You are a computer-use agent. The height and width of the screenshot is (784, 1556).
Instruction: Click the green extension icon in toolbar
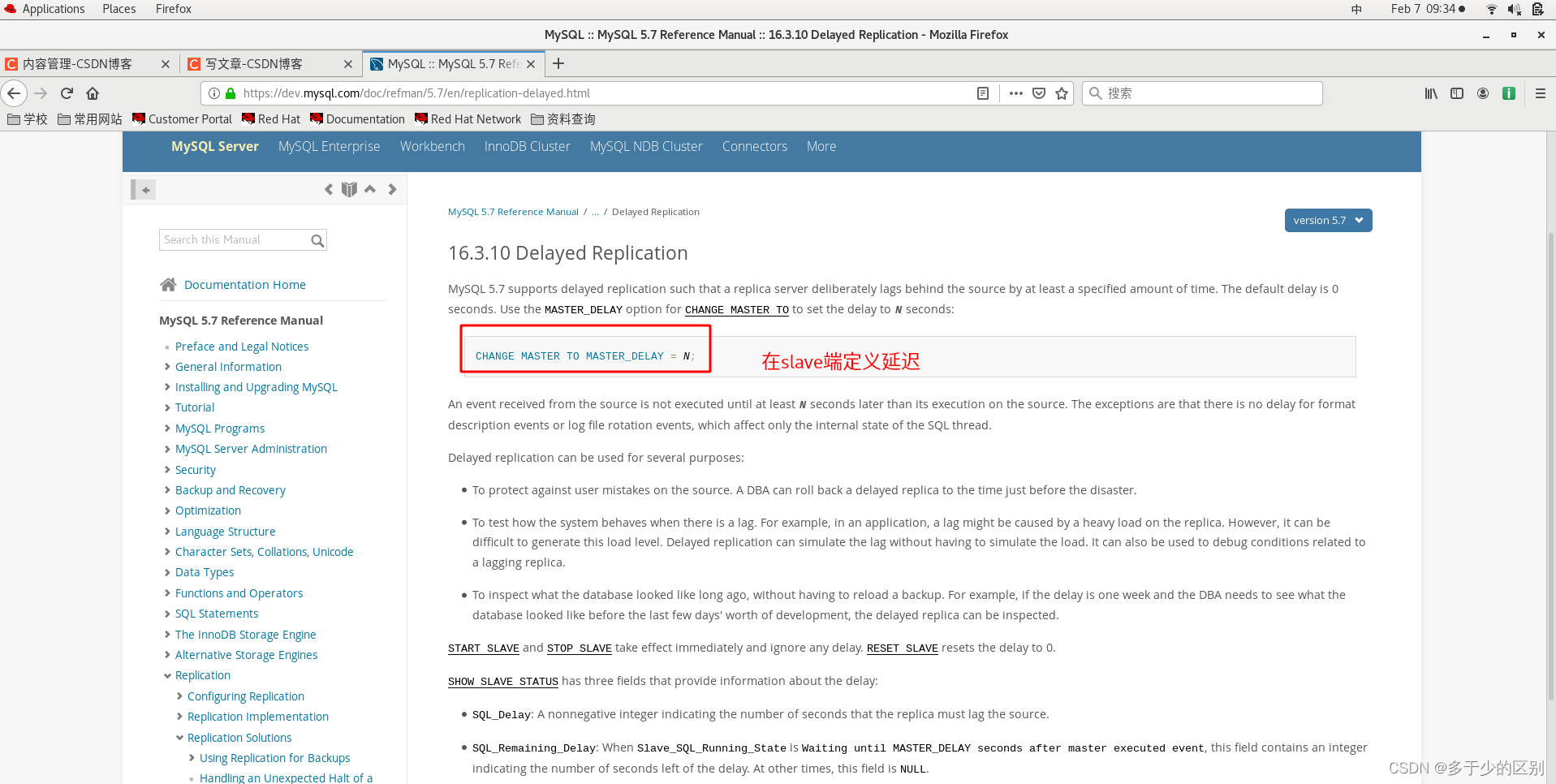coord(1509,93)
